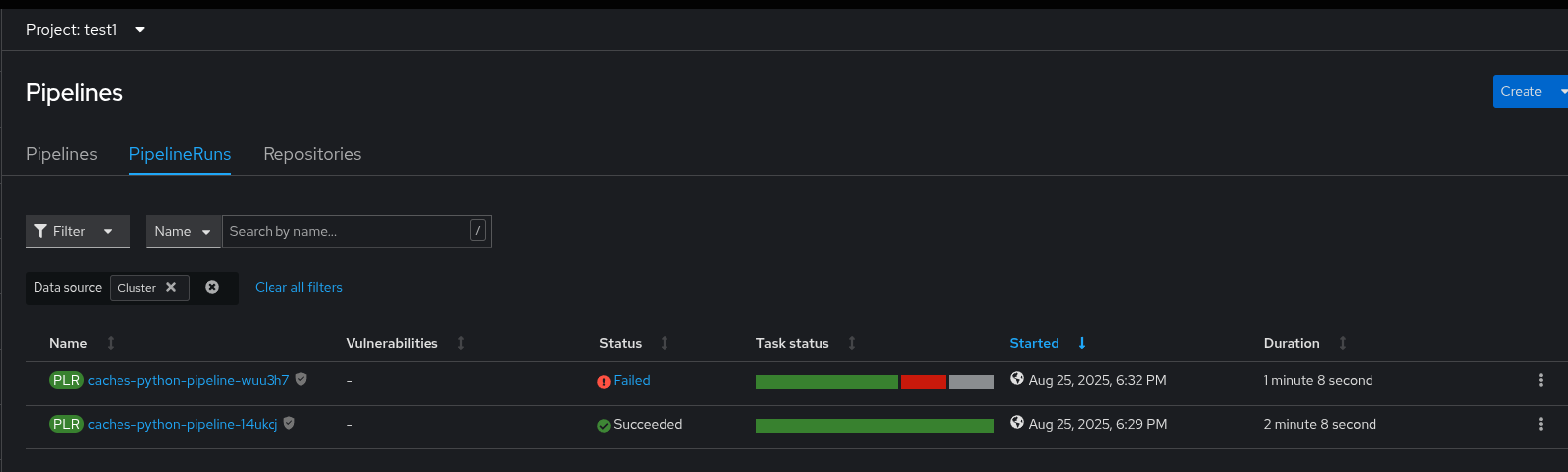This screenshot has height=472, width=1568.
Task: Click the red Failed status icon
Action: coord(604,382)
